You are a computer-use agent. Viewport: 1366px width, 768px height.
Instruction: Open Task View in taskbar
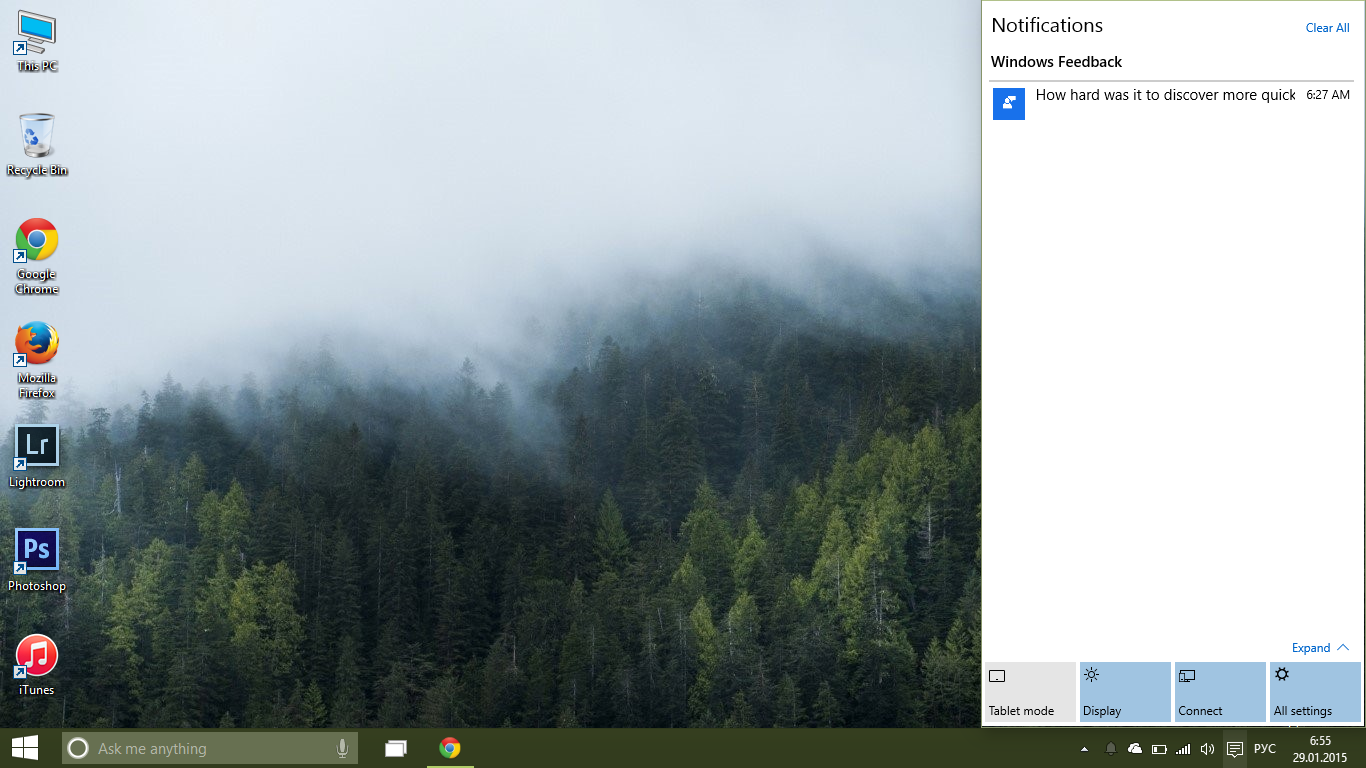tap(396, 748)
